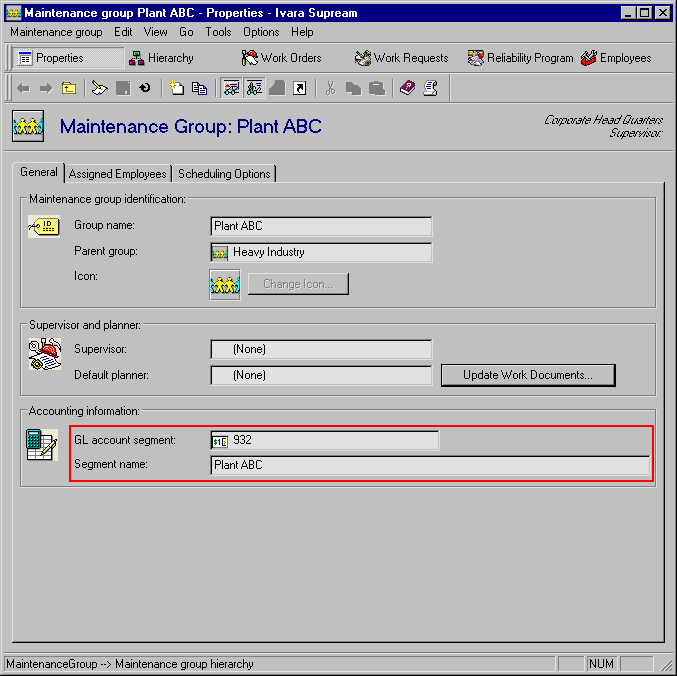
Task: Open the Tools menu
Action: point(218,32)
